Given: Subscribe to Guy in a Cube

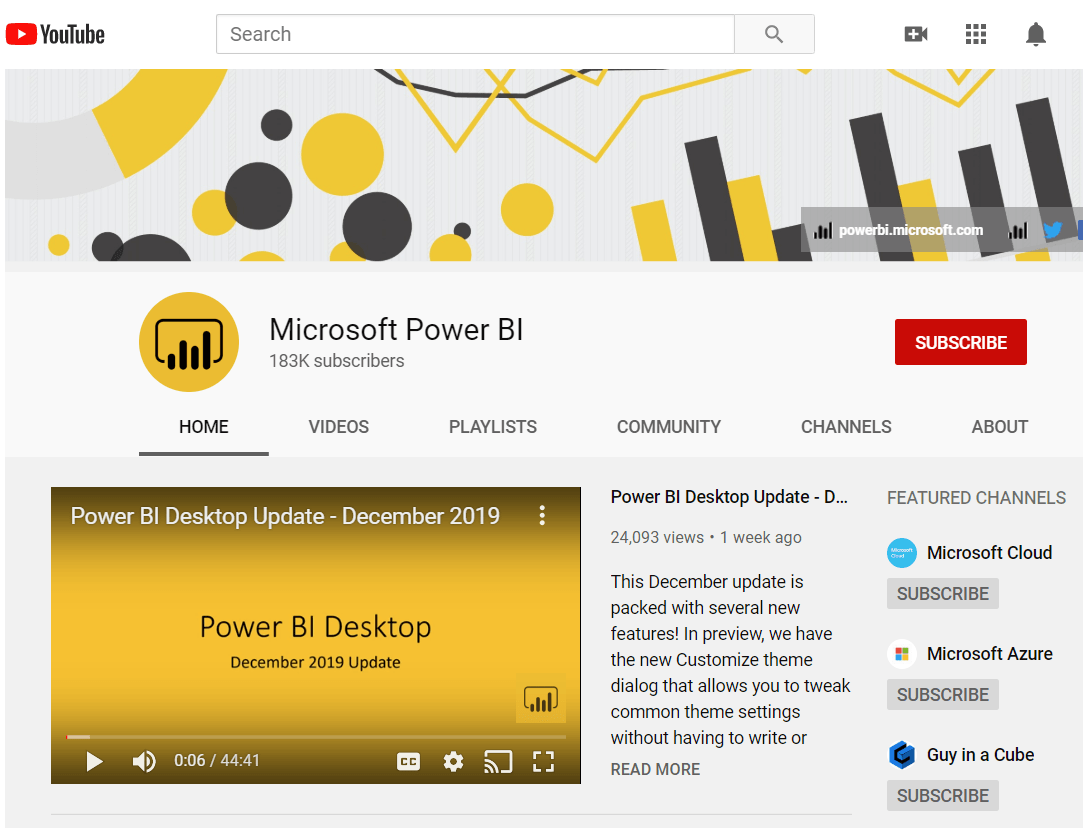Looking at the screenshot, I should [942, 795].
